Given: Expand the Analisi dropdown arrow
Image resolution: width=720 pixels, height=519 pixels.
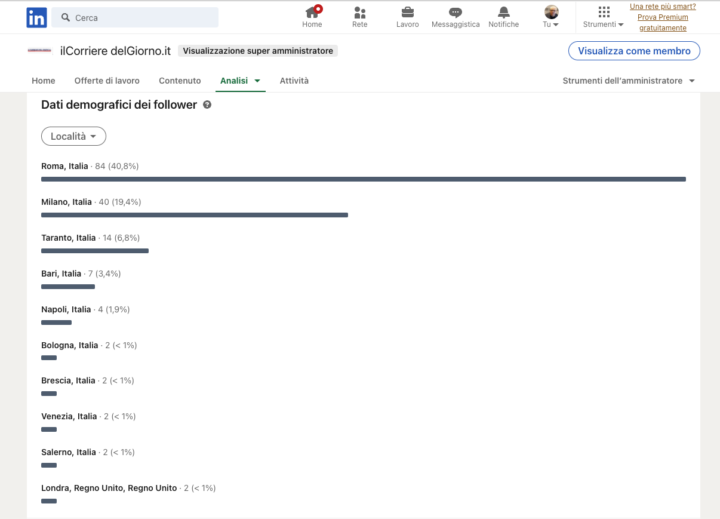Looking at the screenshot, I should click(257, 81).
